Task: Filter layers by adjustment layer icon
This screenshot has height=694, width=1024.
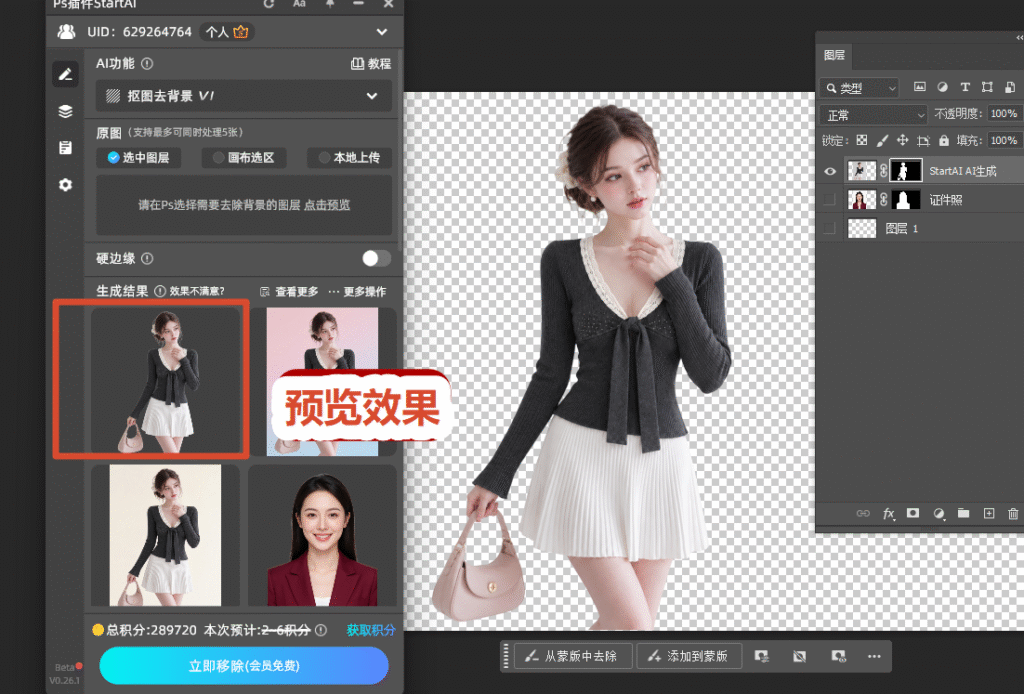Action: (x=942, y=87)
